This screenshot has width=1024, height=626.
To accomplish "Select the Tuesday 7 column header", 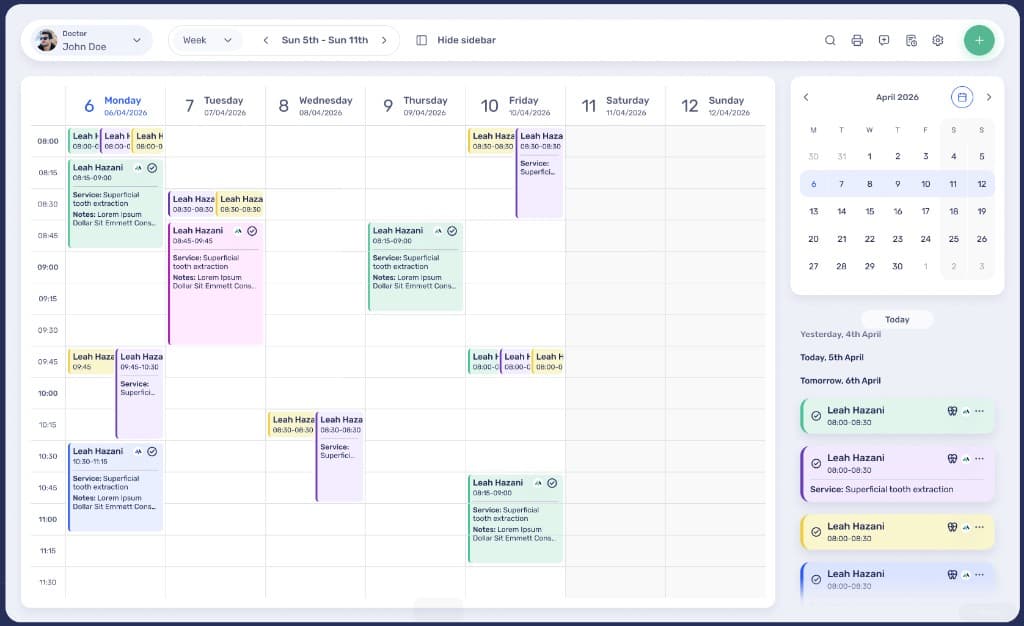I will click(x=216, y=105).
